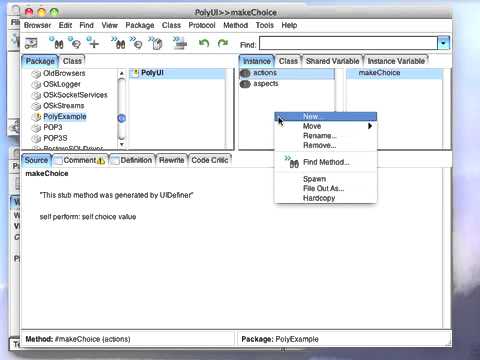The image size is (480, 360).
Task: Click the protocol icon beside actions
Action: point(245,73)
